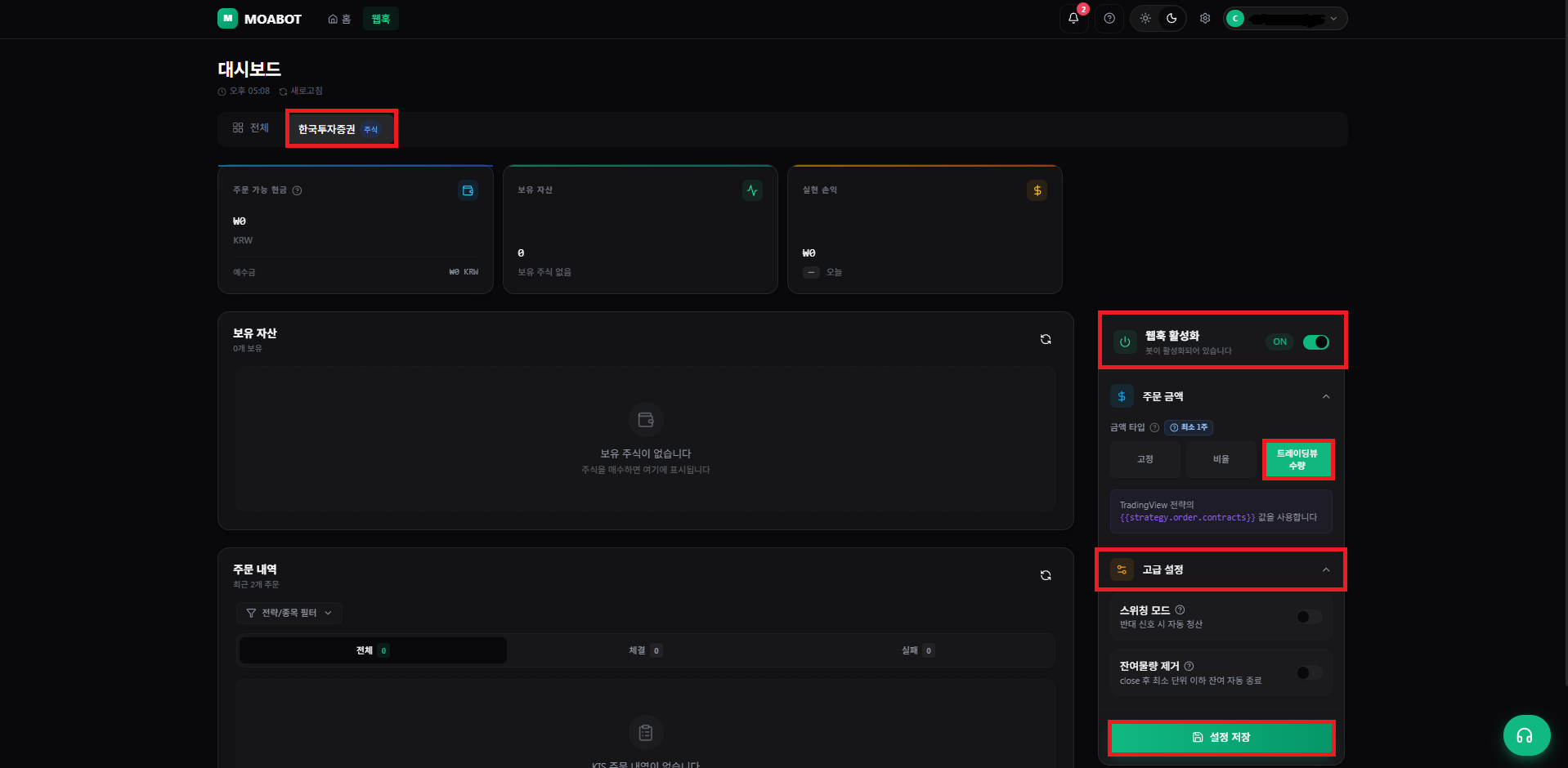This screenshot has width=1568, height=768.
Task: Go to the 홈 nav item
Action: pyautogui.click(x=339, y=19)
